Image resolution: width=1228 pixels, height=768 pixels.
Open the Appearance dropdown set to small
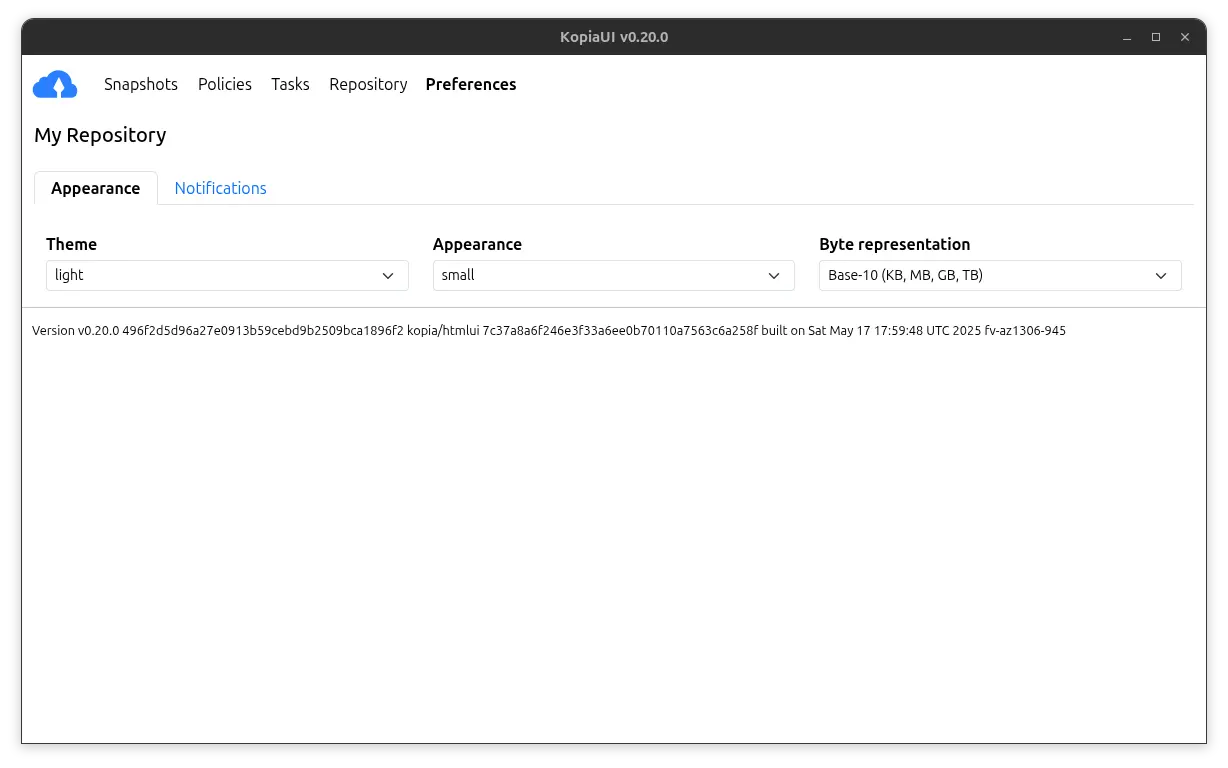(614, 275)
